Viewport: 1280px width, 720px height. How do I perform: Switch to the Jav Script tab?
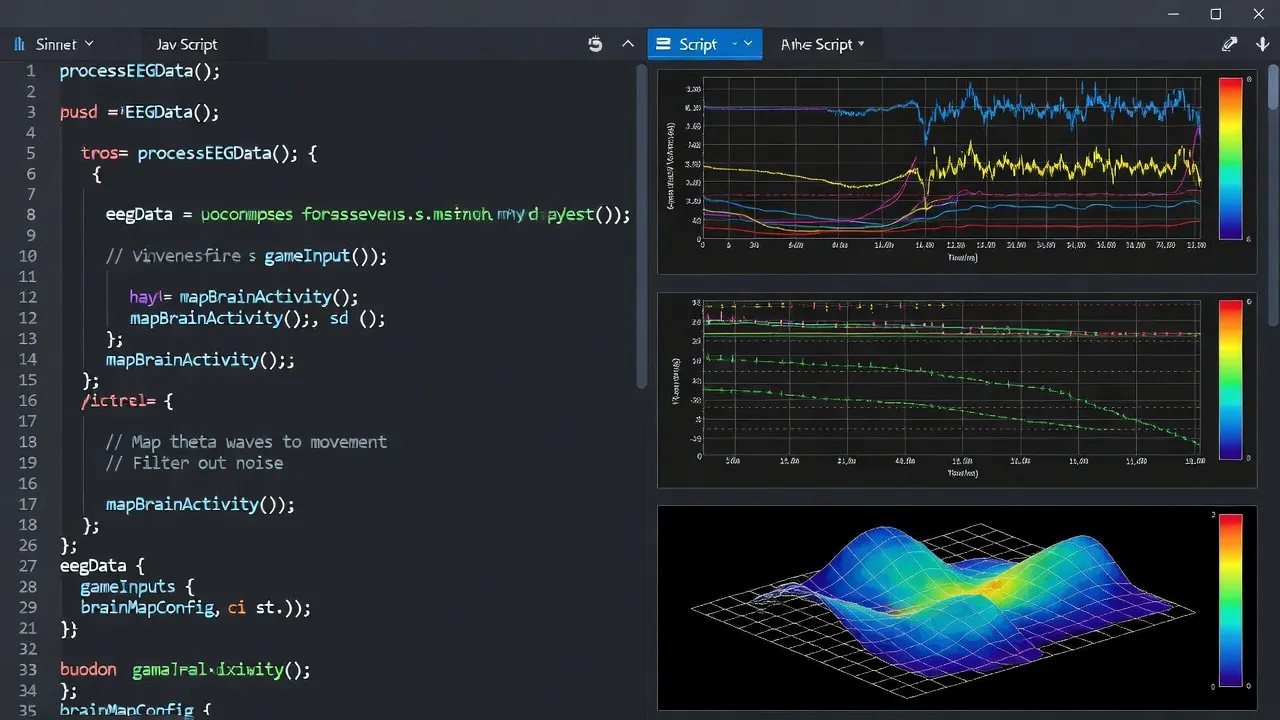[x=187, y=44]
